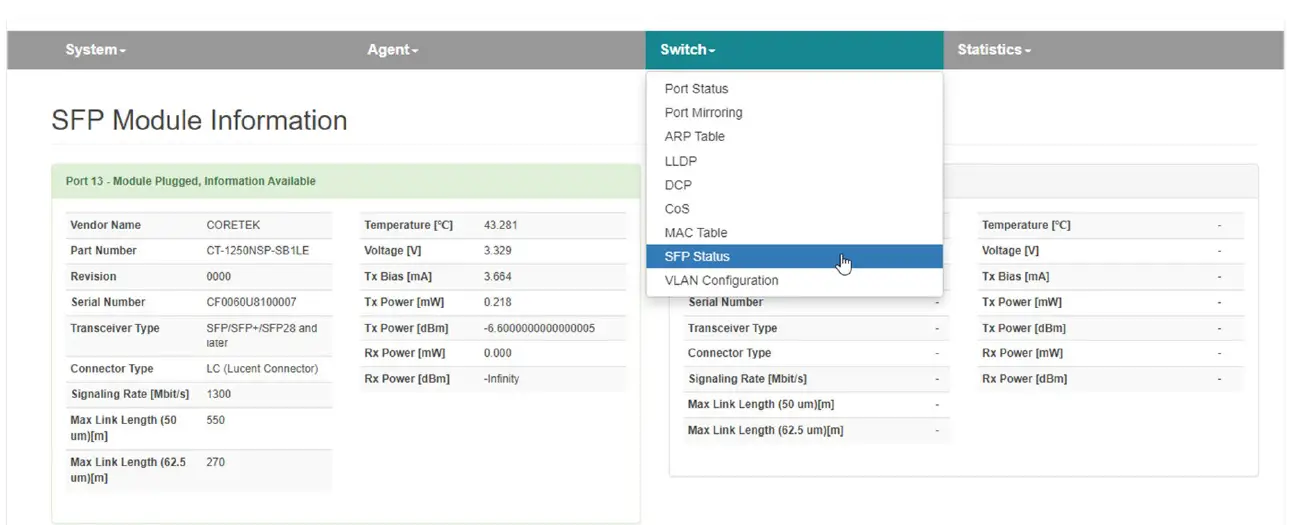The width and height of the screenshot is (1293, 525).
Task: Click Signaling Rate label in Port 13 panel
Action: coord(129,394)
